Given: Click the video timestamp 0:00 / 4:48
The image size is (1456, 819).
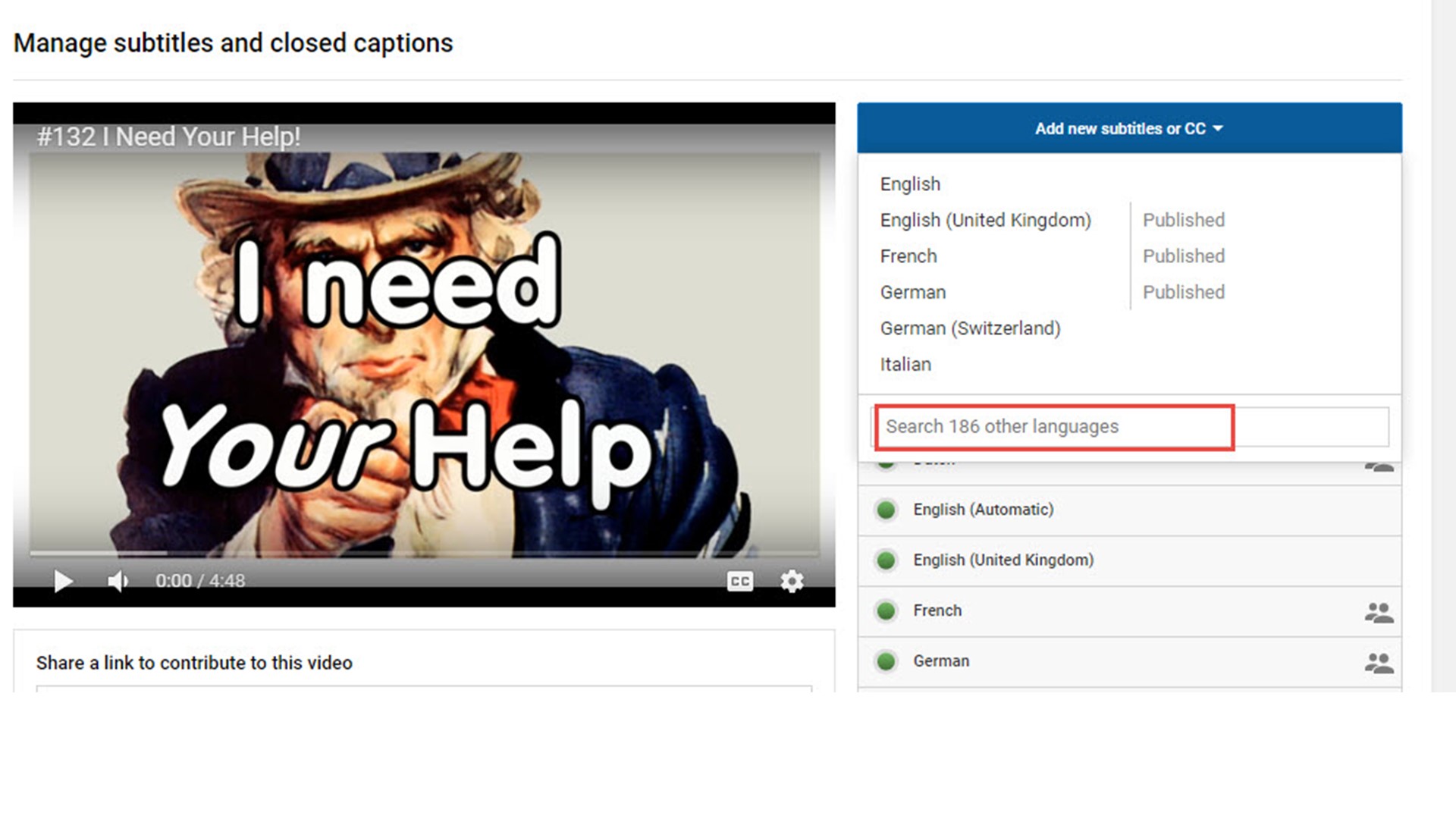Looking at the screenshot, I should point(200,581).
